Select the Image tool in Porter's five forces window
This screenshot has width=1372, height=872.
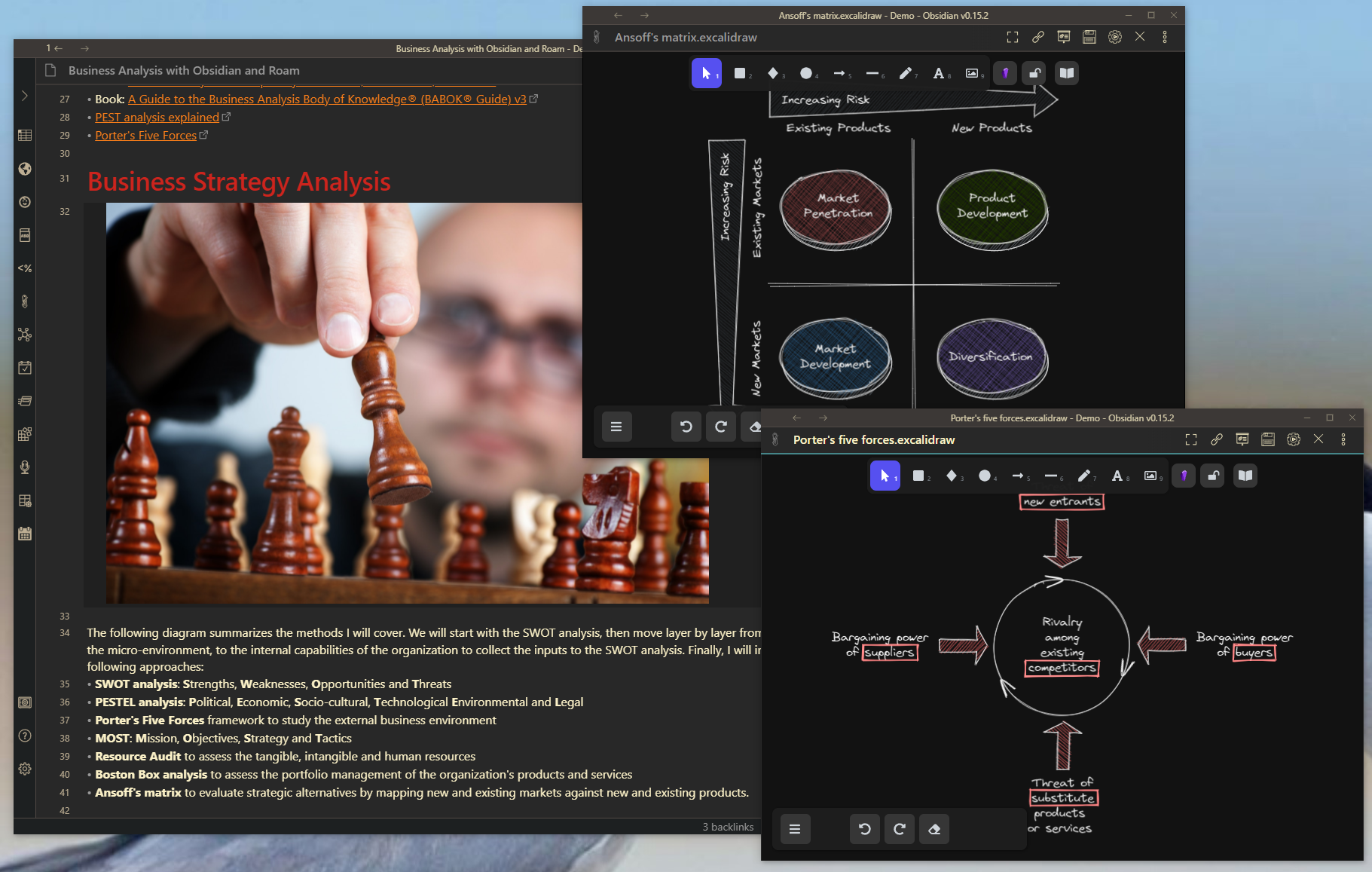pyautogui.click(x=1150, y=476)
